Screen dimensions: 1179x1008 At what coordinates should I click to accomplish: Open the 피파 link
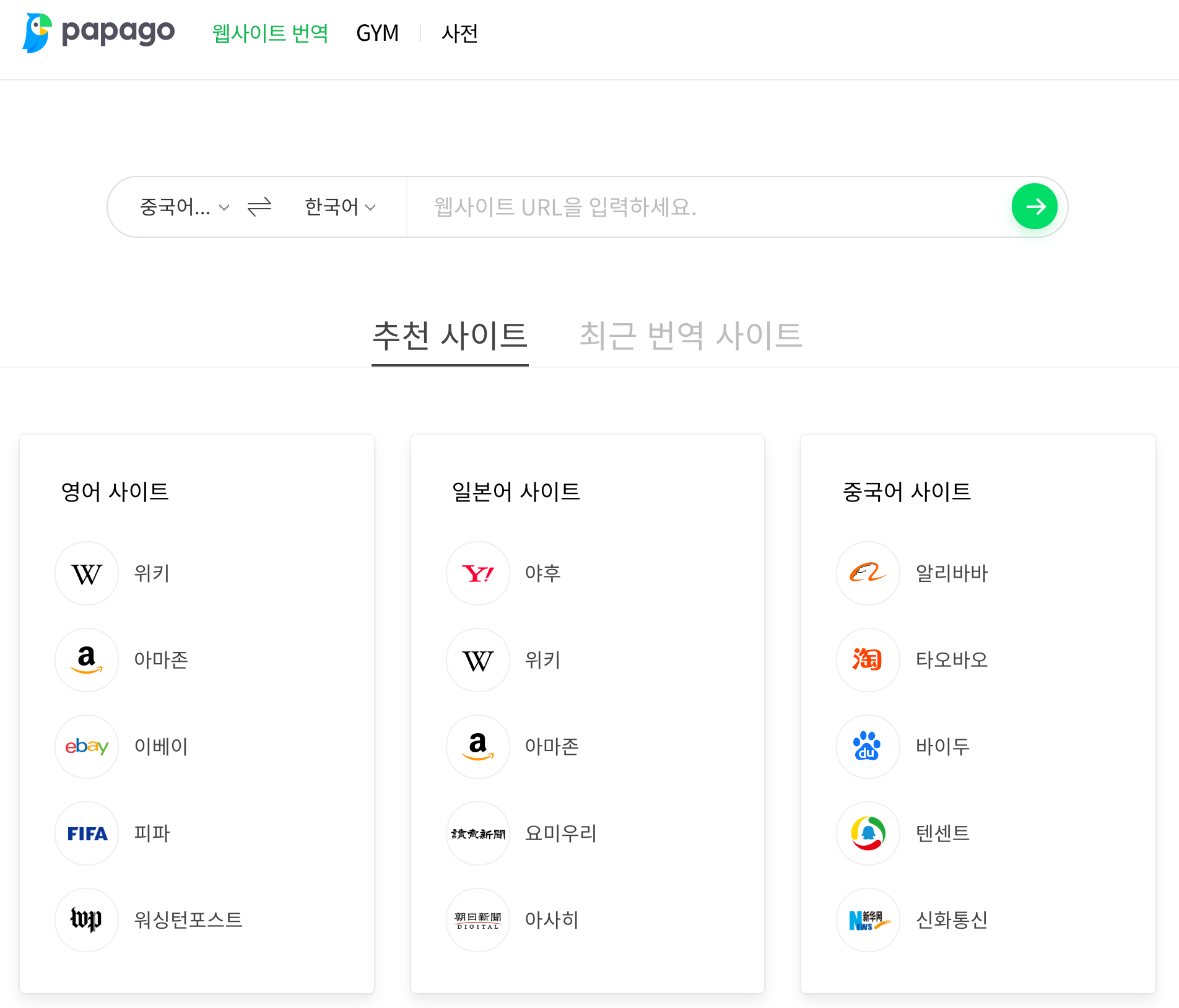[152, 833]
